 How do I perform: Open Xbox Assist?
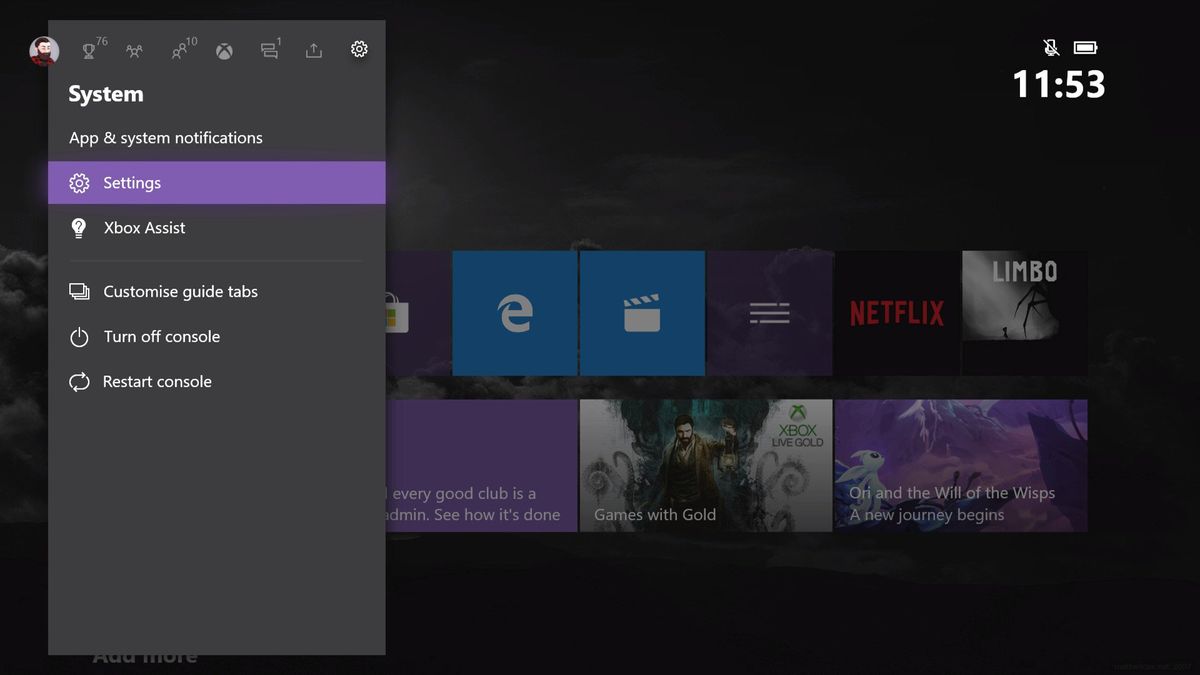click(x=143, y=227)
